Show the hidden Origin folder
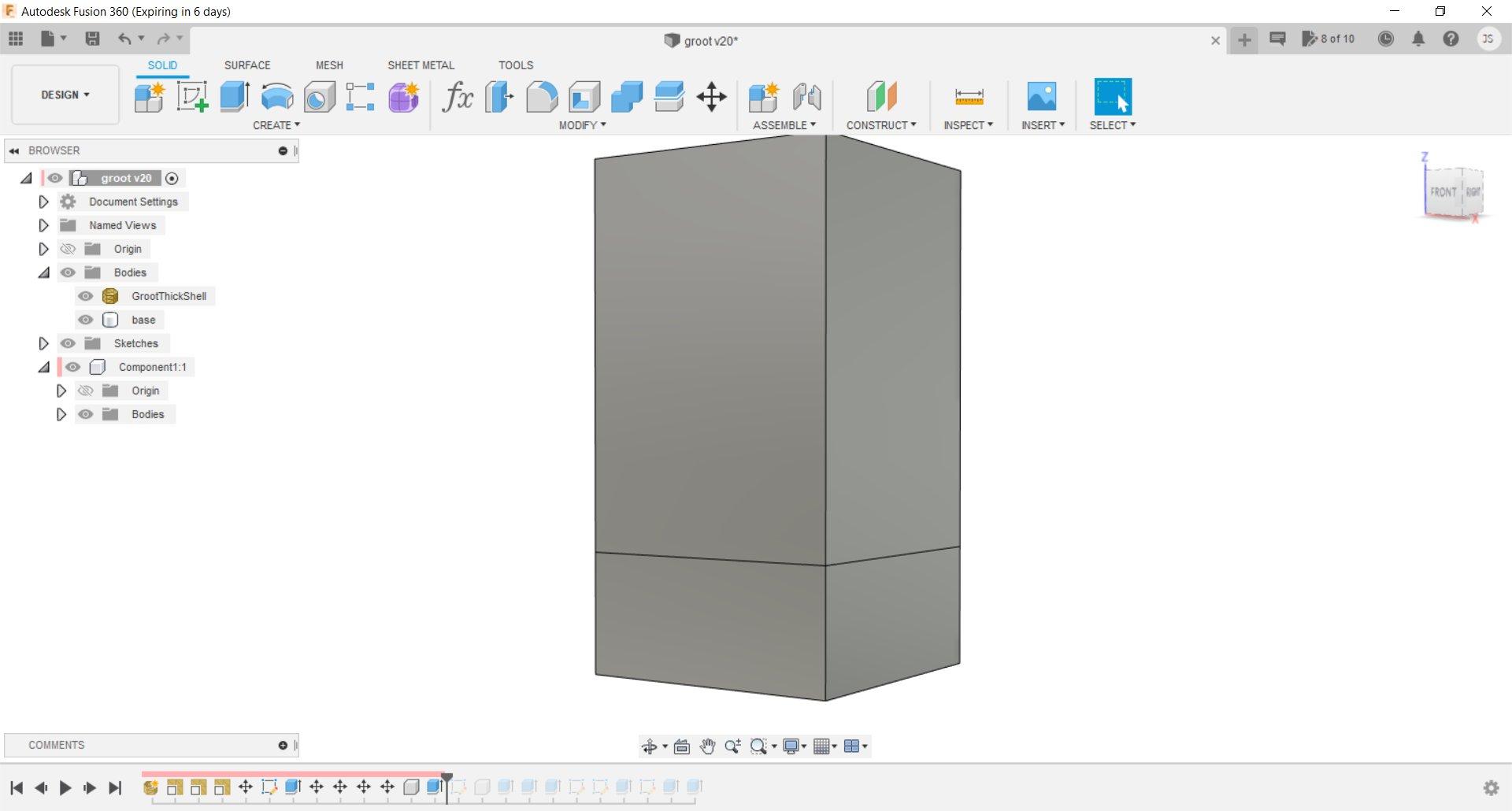 click(x=68, y=249)
